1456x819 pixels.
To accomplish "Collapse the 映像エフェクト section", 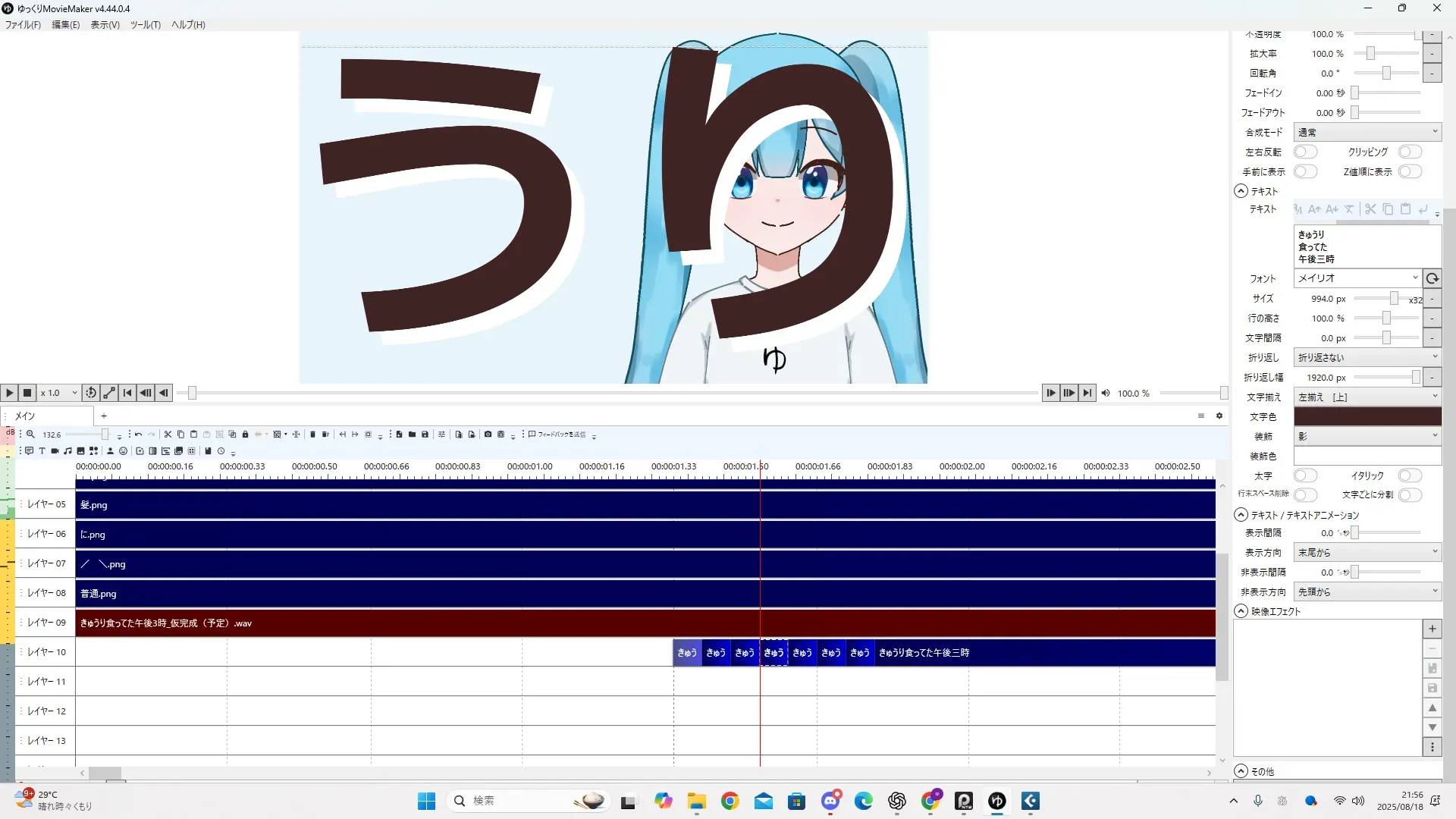I will tap(1241, 611).
